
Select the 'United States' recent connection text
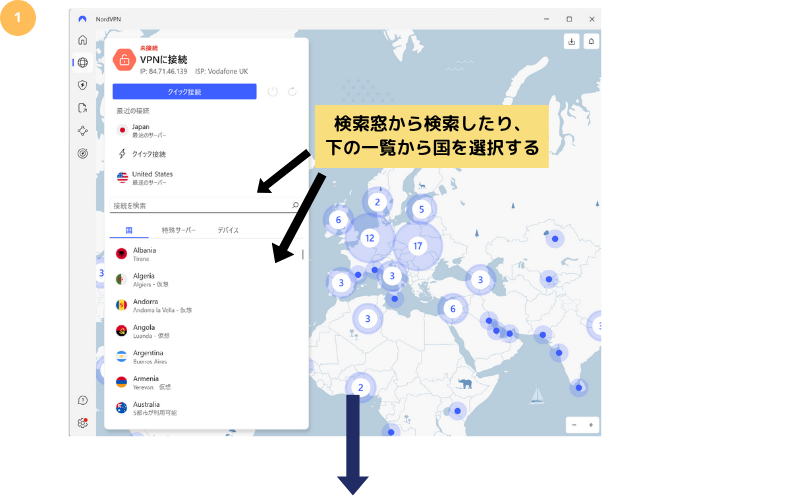click(152, 174)
